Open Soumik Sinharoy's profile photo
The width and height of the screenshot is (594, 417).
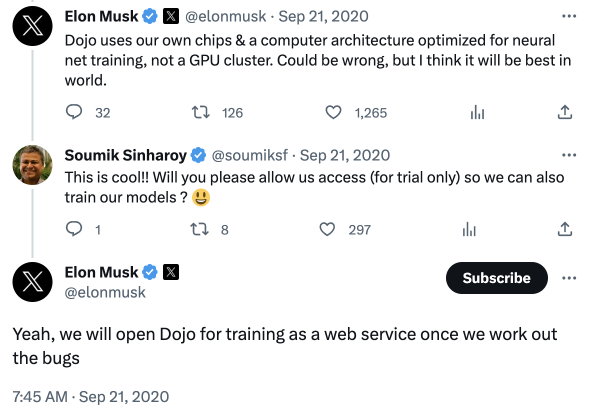33,165
